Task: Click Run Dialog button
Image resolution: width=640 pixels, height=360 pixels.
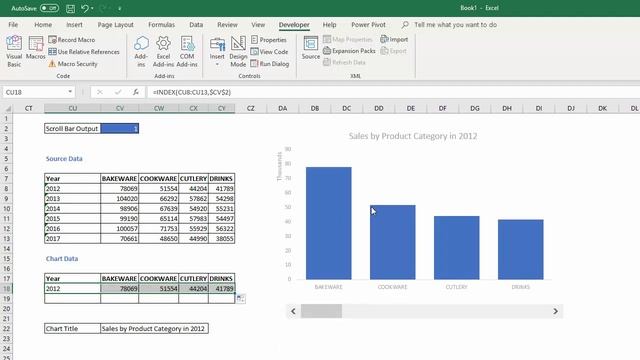Action: pyautogui.click(x=270, y=64)
